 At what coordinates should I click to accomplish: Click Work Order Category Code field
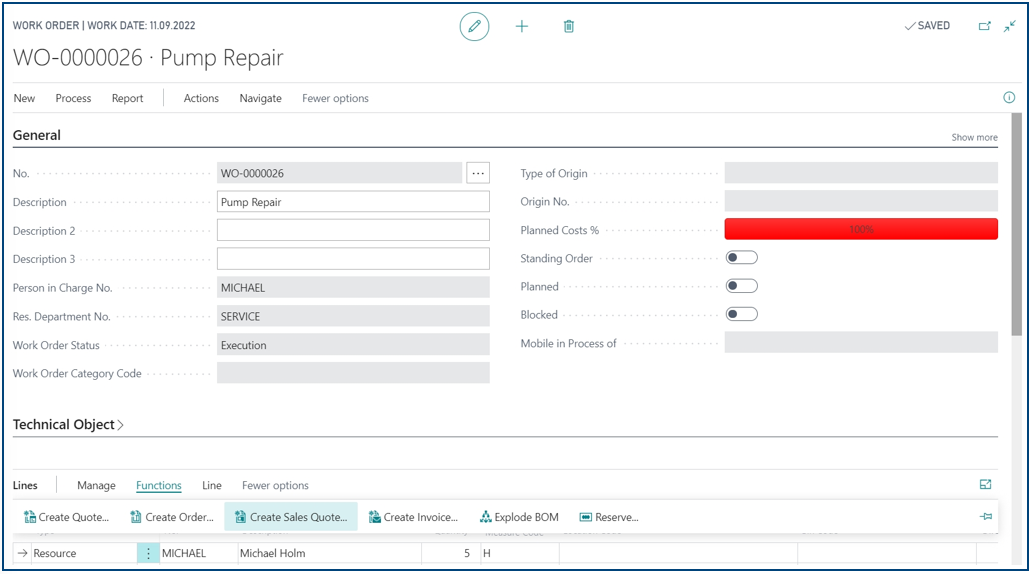click(353, 373)
